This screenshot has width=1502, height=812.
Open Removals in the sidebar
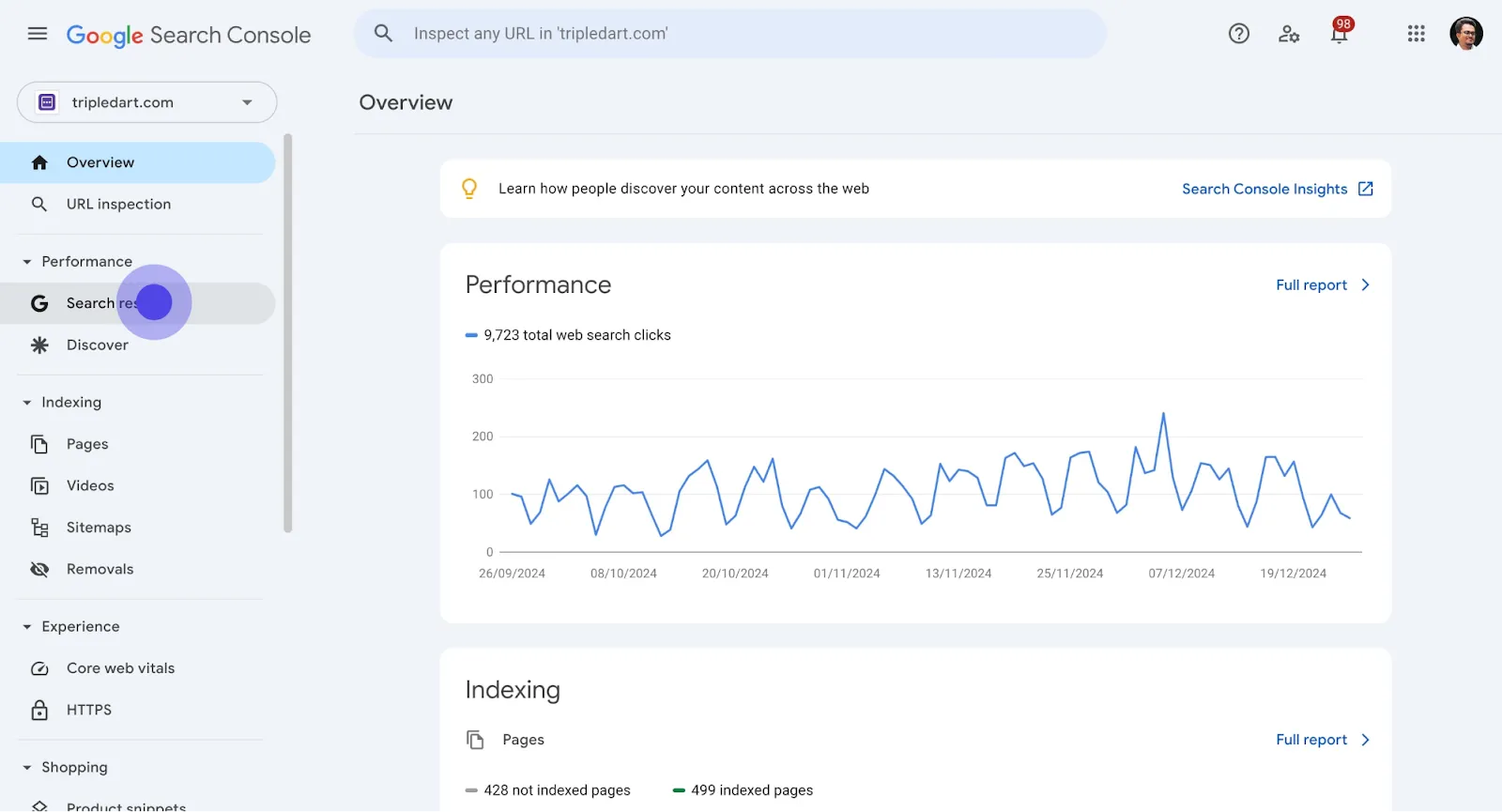(x=138, y=569)
